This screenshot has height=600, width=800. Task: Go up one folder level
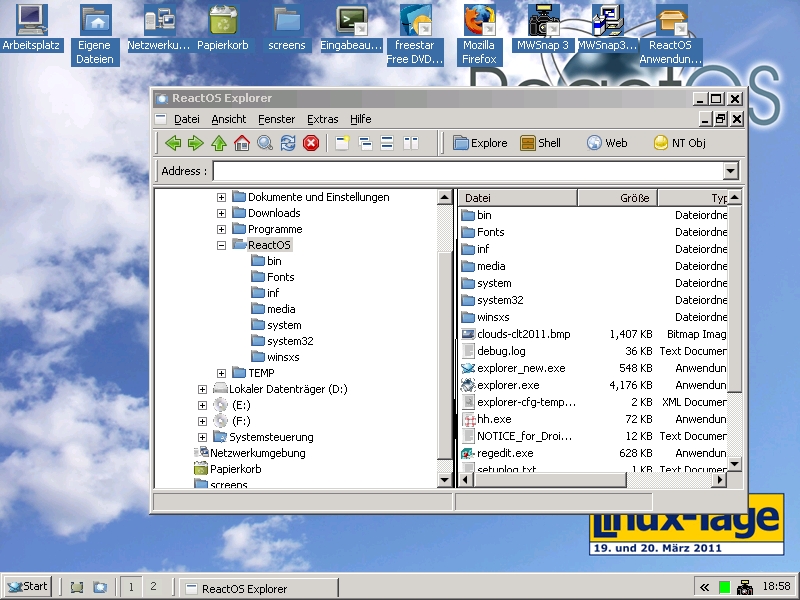pos(219,143)
